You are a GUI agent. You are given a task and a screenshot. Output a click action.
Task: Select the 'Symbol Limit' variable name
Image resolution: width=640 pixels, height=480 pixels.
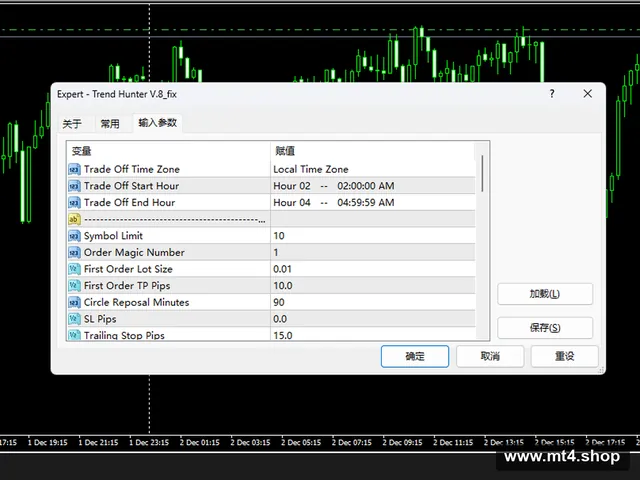click(x=113, y=236)
